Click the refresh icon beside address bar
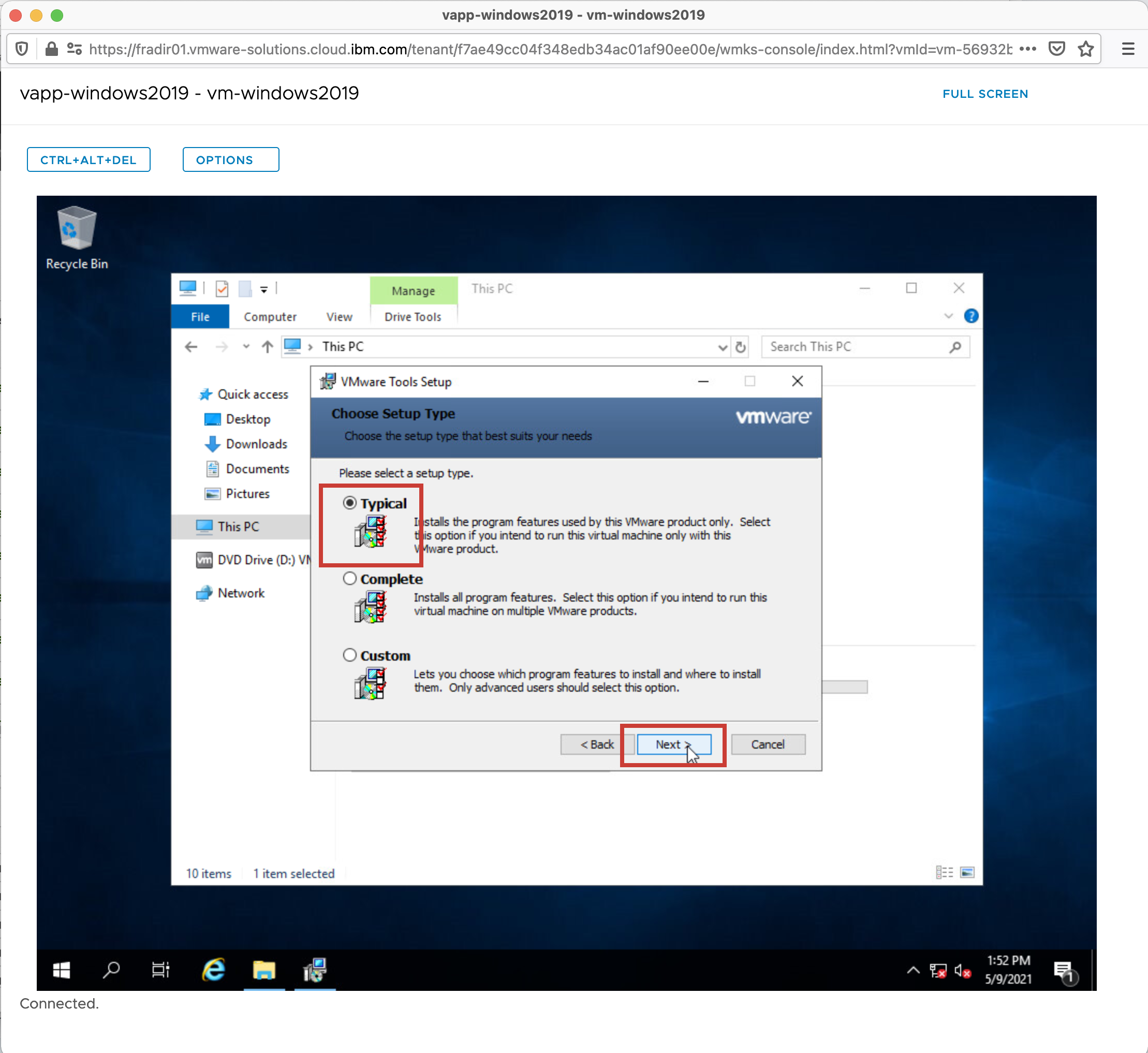Image resolution: width=1148 pixels, height=1053 pixels. [740, 347]
